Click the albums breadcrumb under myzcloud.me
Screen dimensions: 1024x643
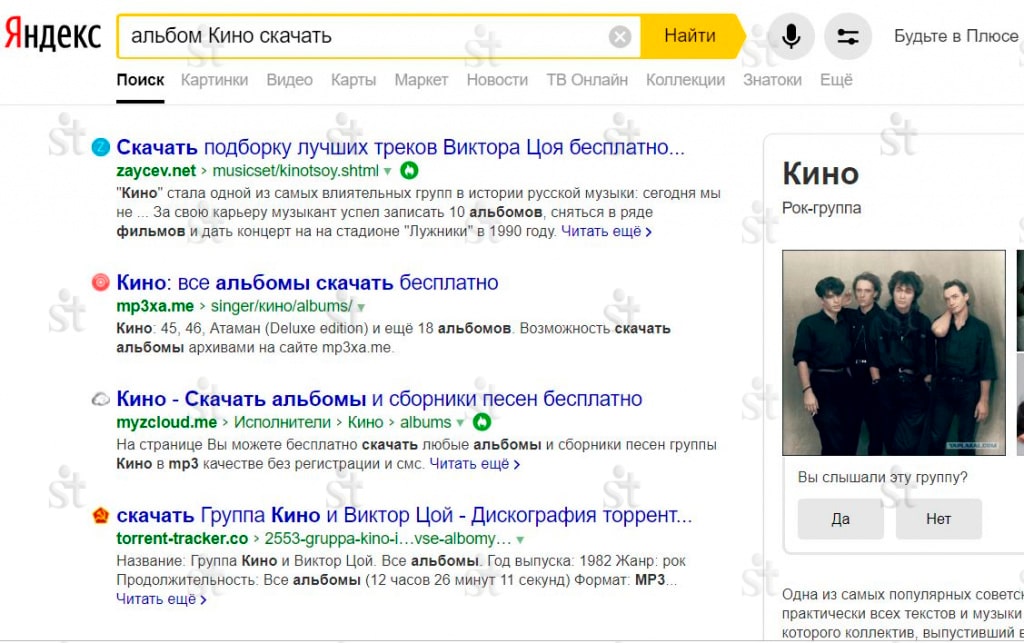tap(425, 422)
